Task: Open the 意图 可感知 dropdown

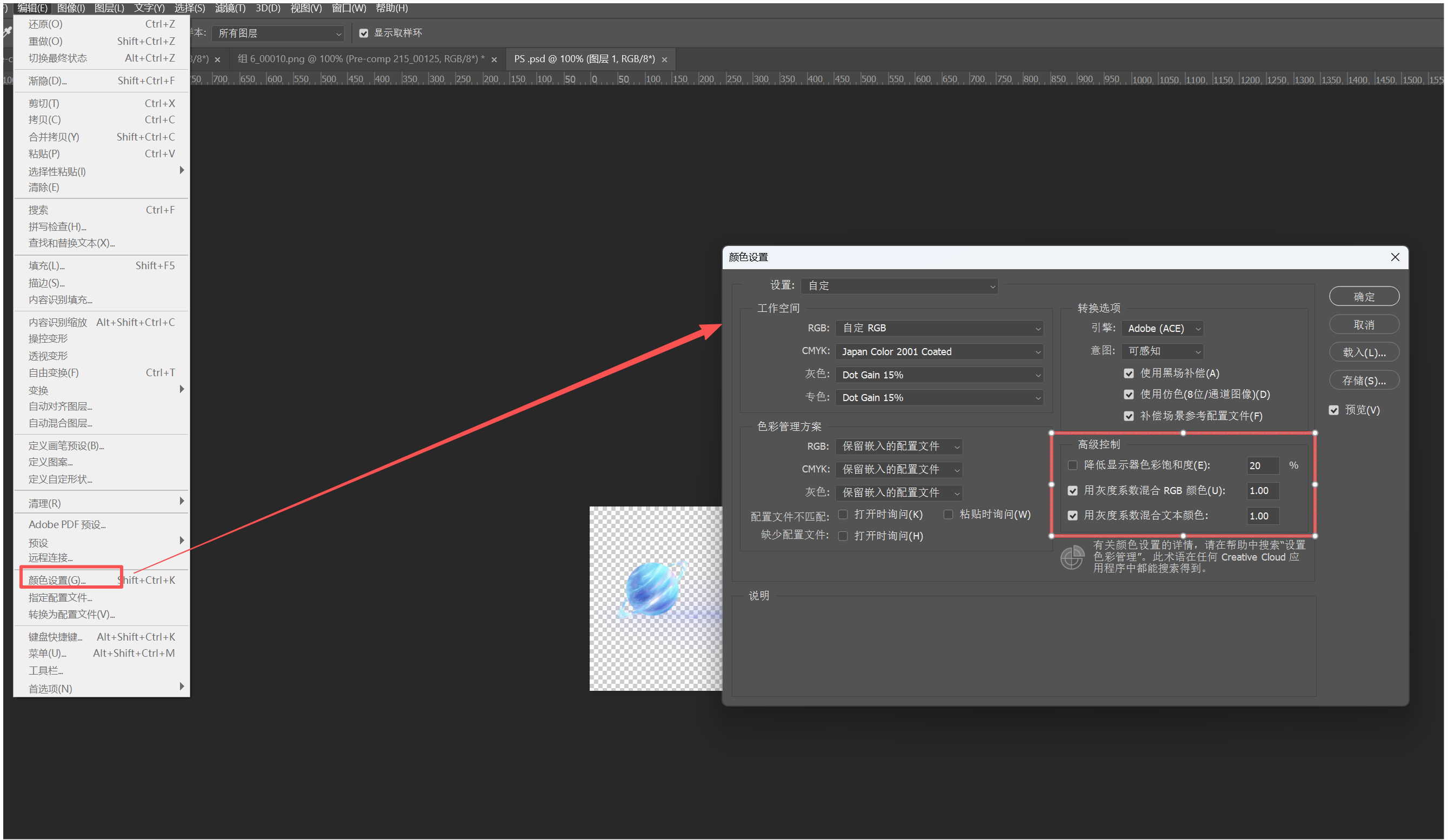Action: (1162, 351)
